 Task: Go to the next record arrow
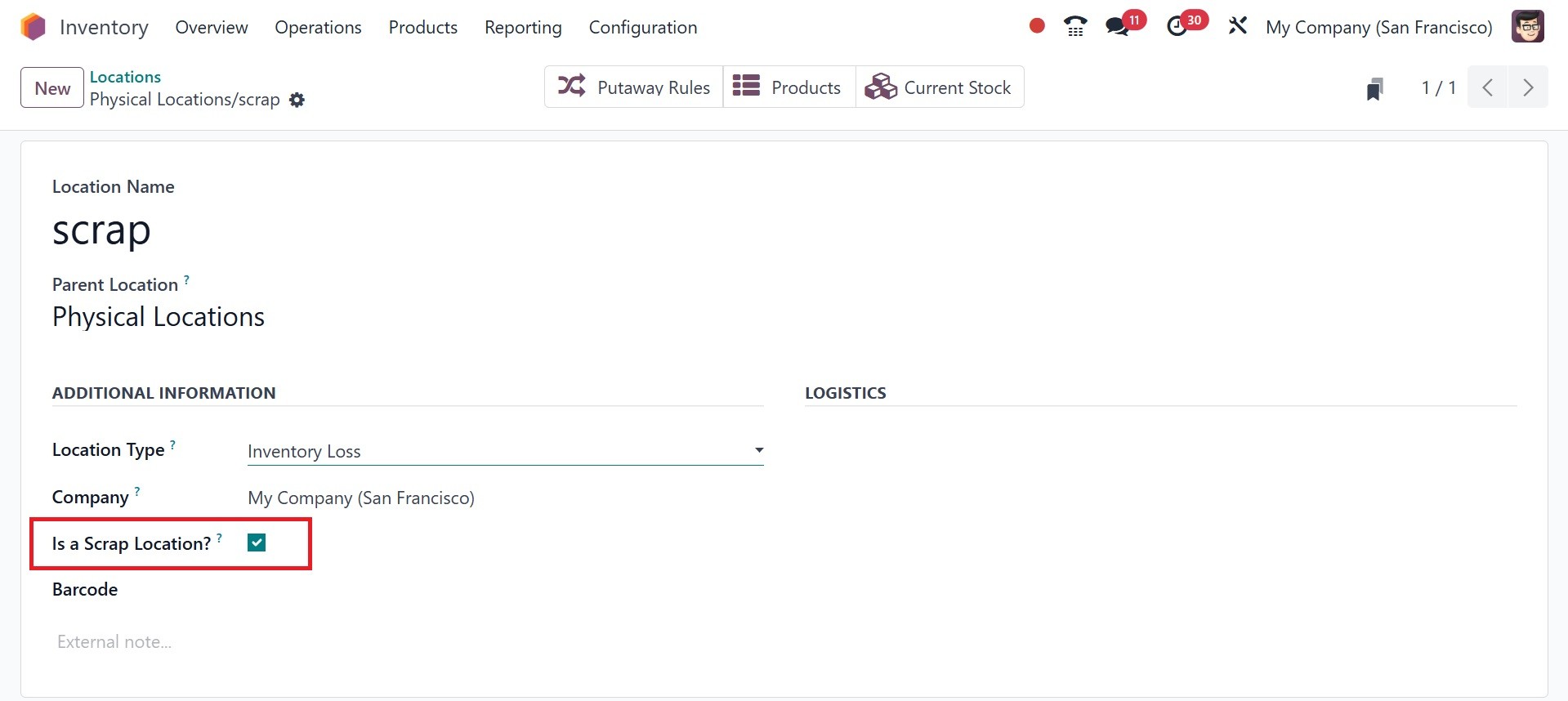point(1527,87)
